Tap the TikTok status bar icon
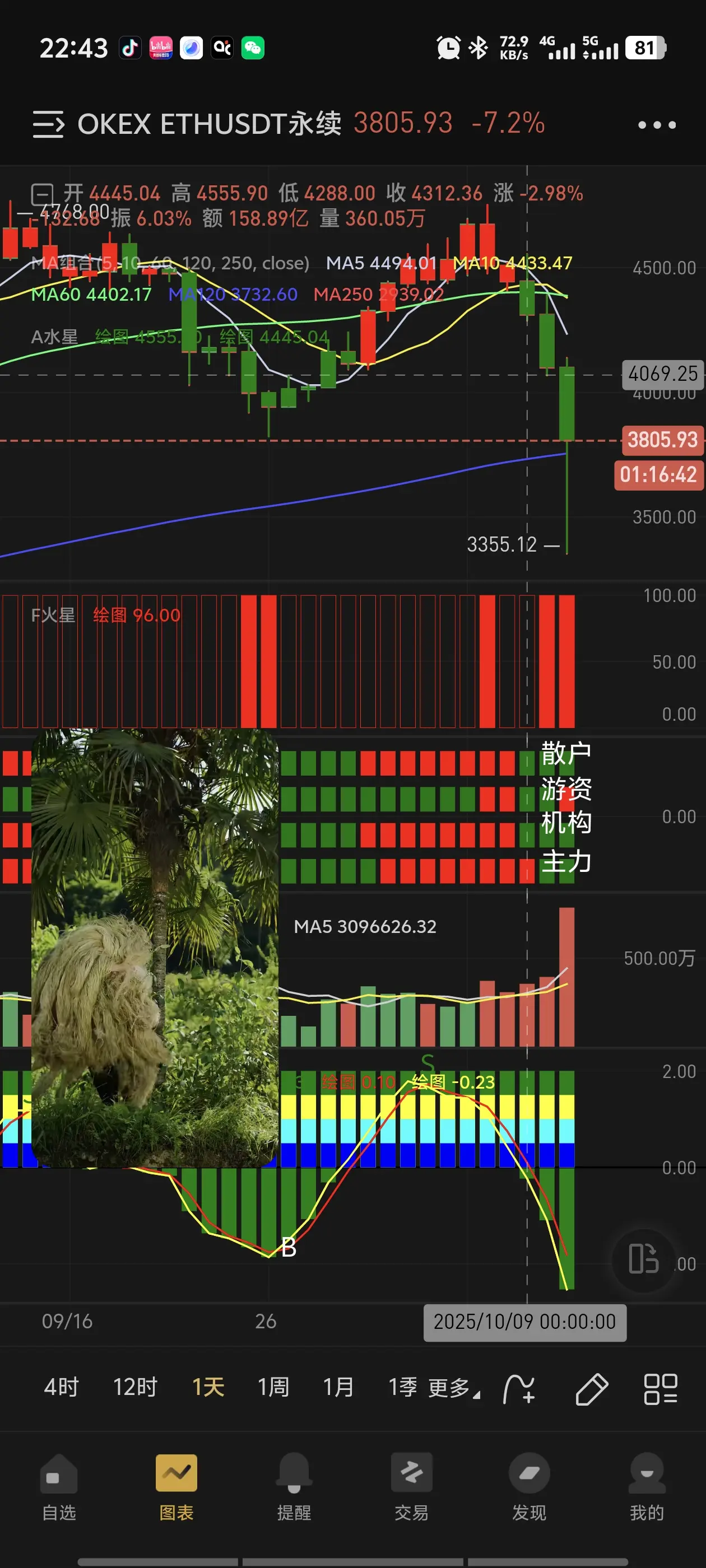 tap(130, 48)
